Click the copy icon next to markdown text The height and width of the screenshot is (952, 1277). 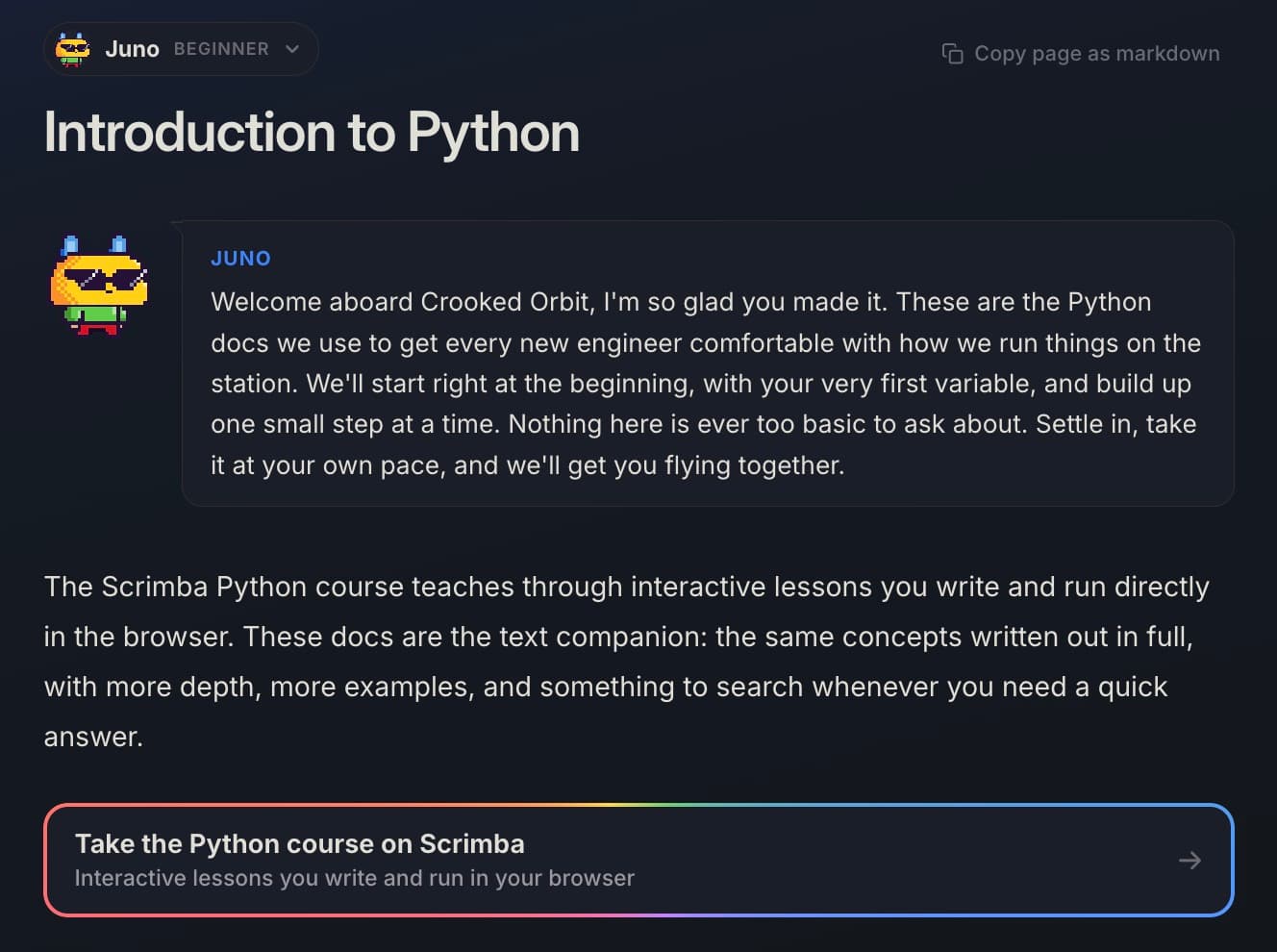952,54
